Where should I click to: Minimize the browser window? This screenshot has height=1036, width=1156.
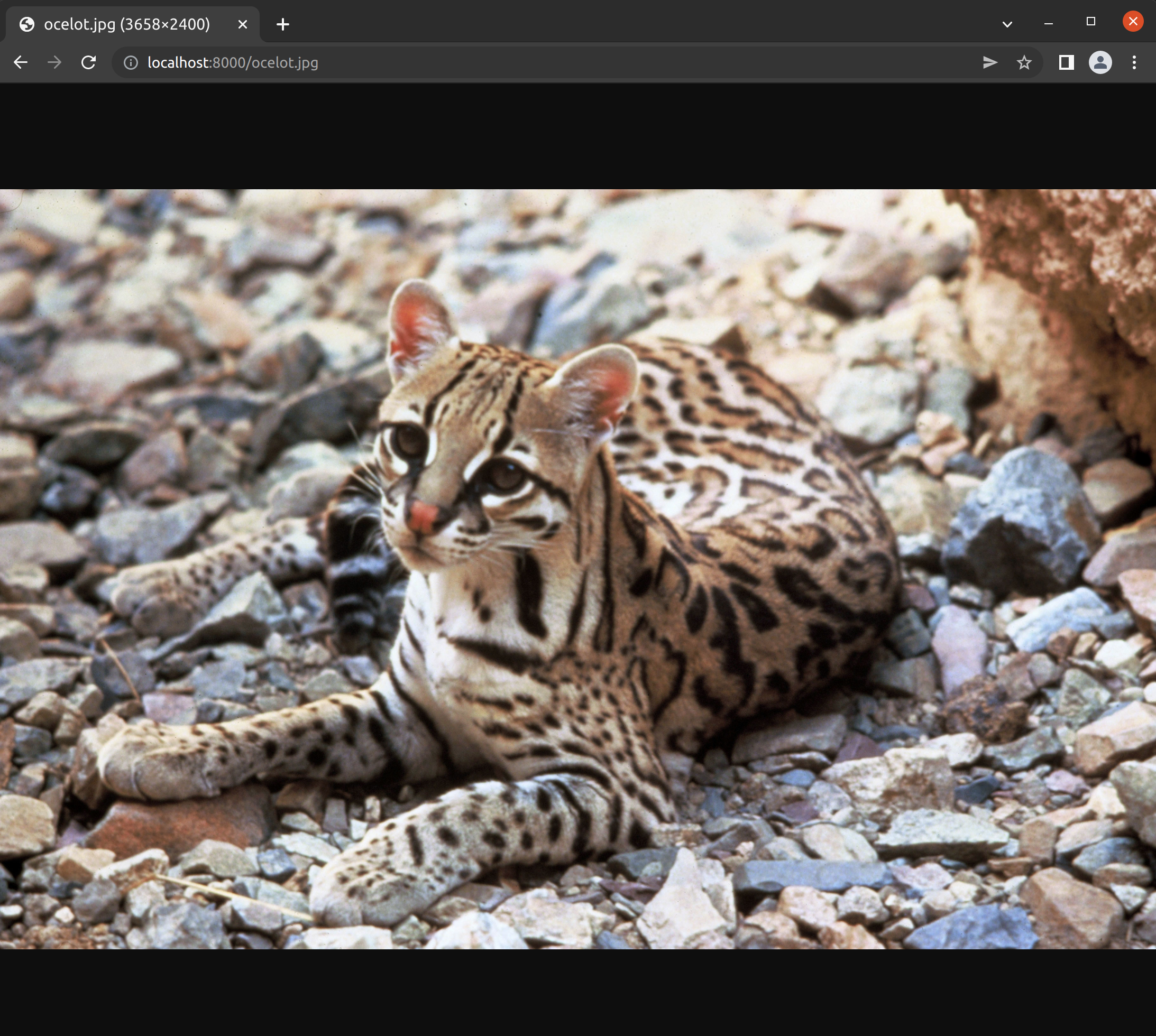point(1048,23)
